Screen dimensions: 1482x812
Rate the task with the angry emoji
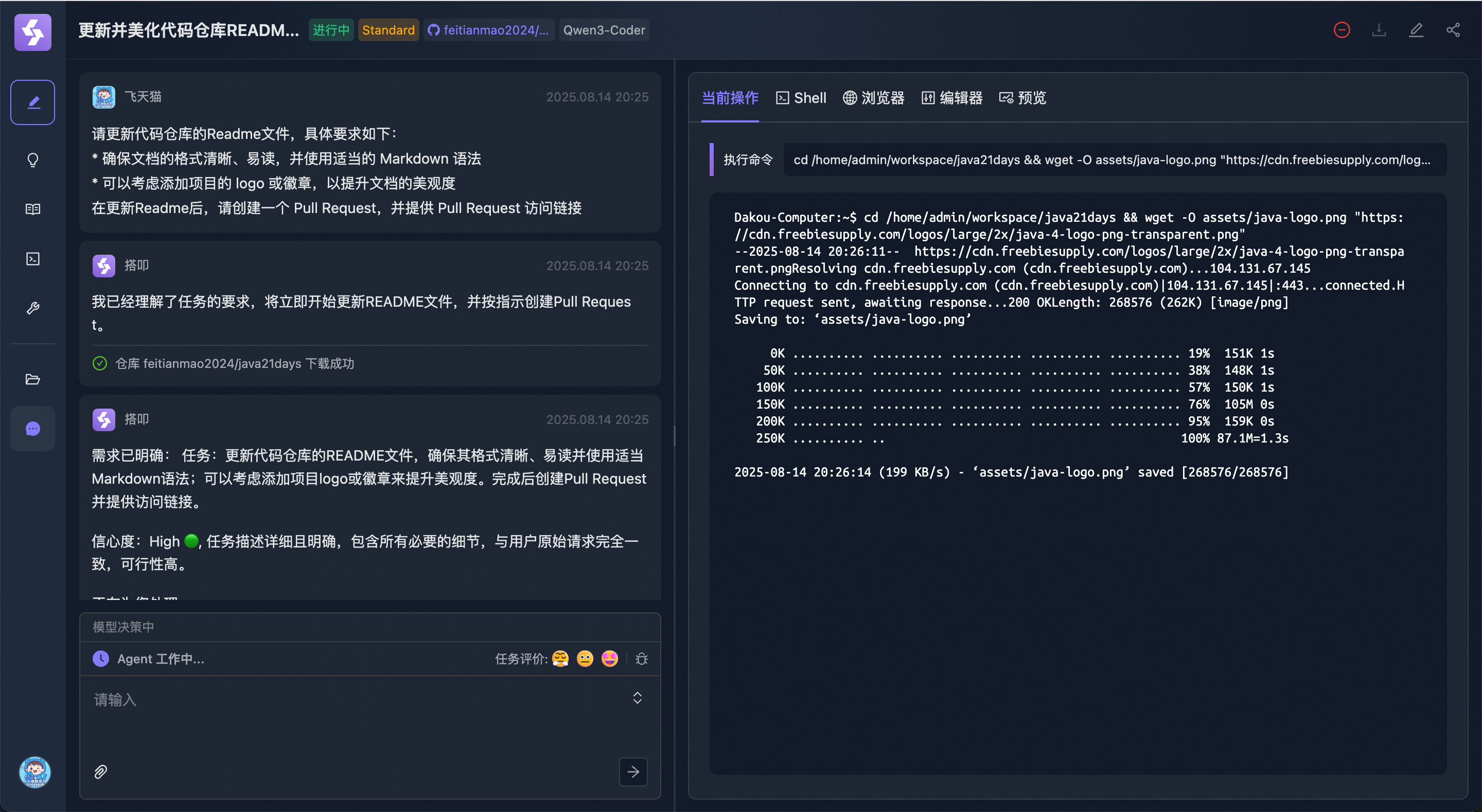click(x=560, y=658)
